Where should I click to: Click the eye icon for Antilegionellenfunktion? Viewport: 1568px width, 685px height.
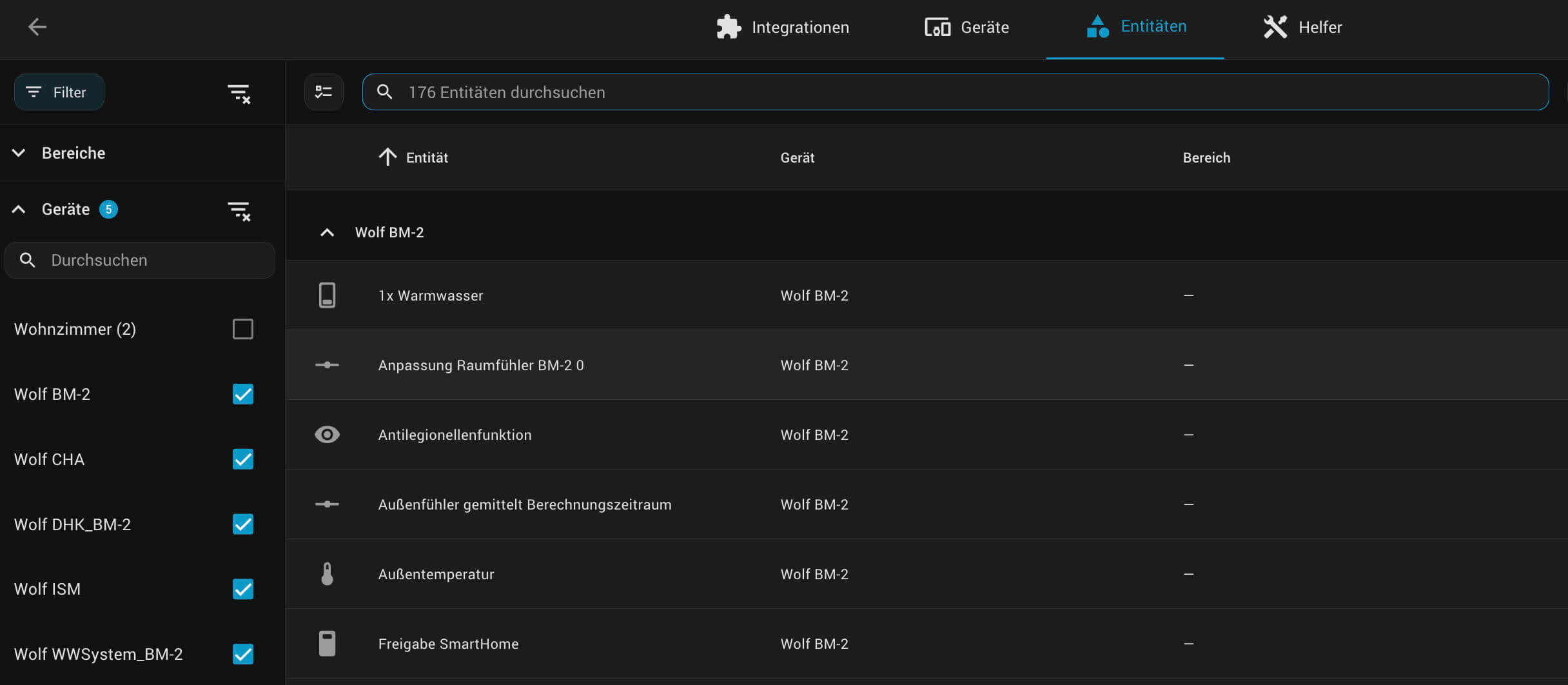327,435
